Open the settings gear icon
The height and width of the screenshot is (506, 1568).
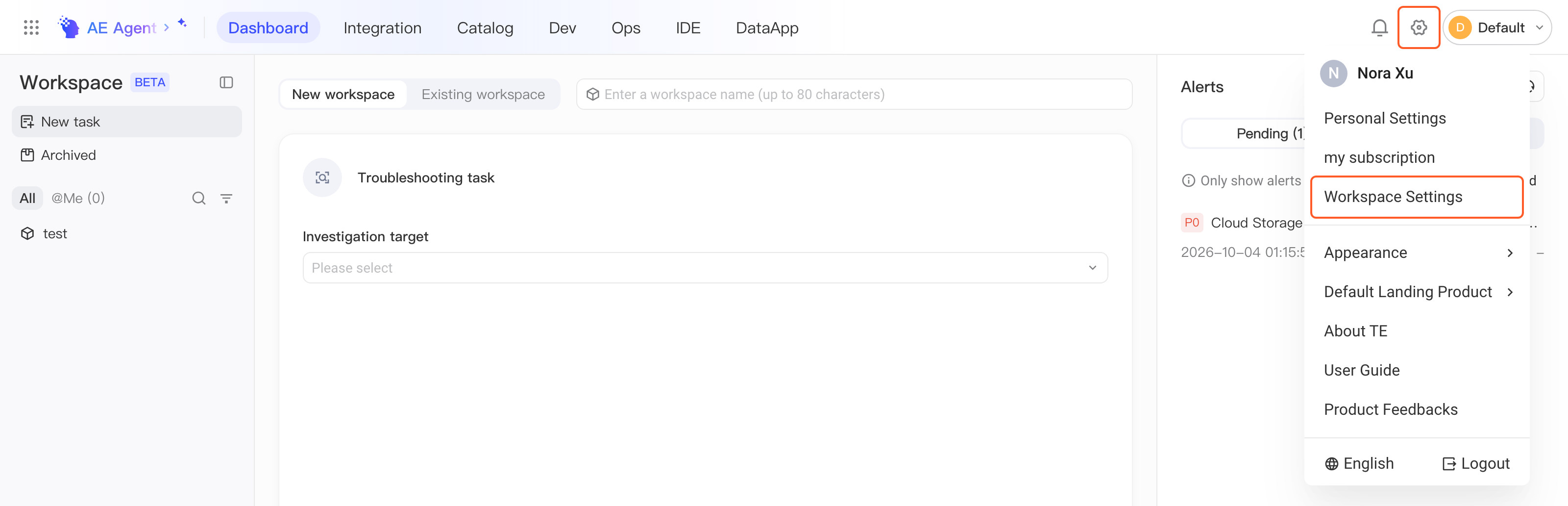tap(1418, 27)
